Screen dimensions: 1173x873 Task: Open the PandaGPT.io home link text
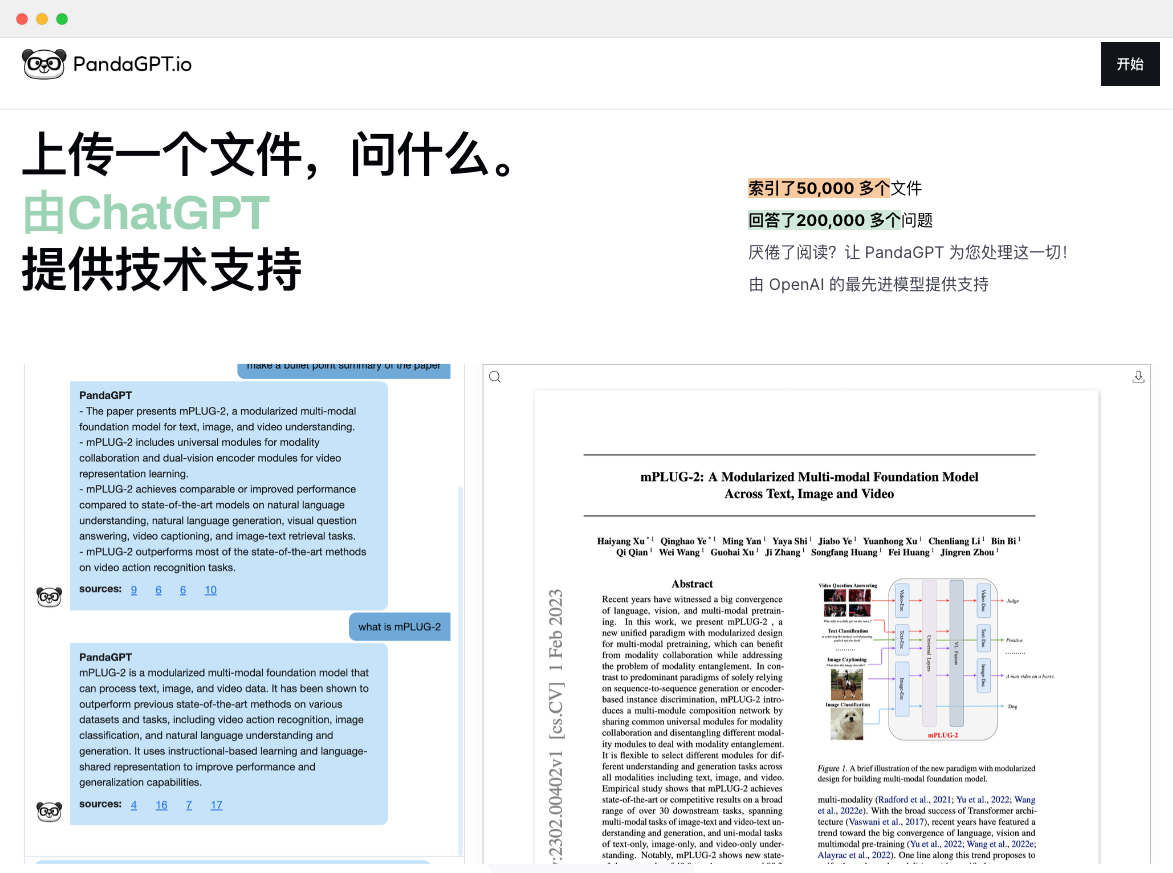coord(132,64)
